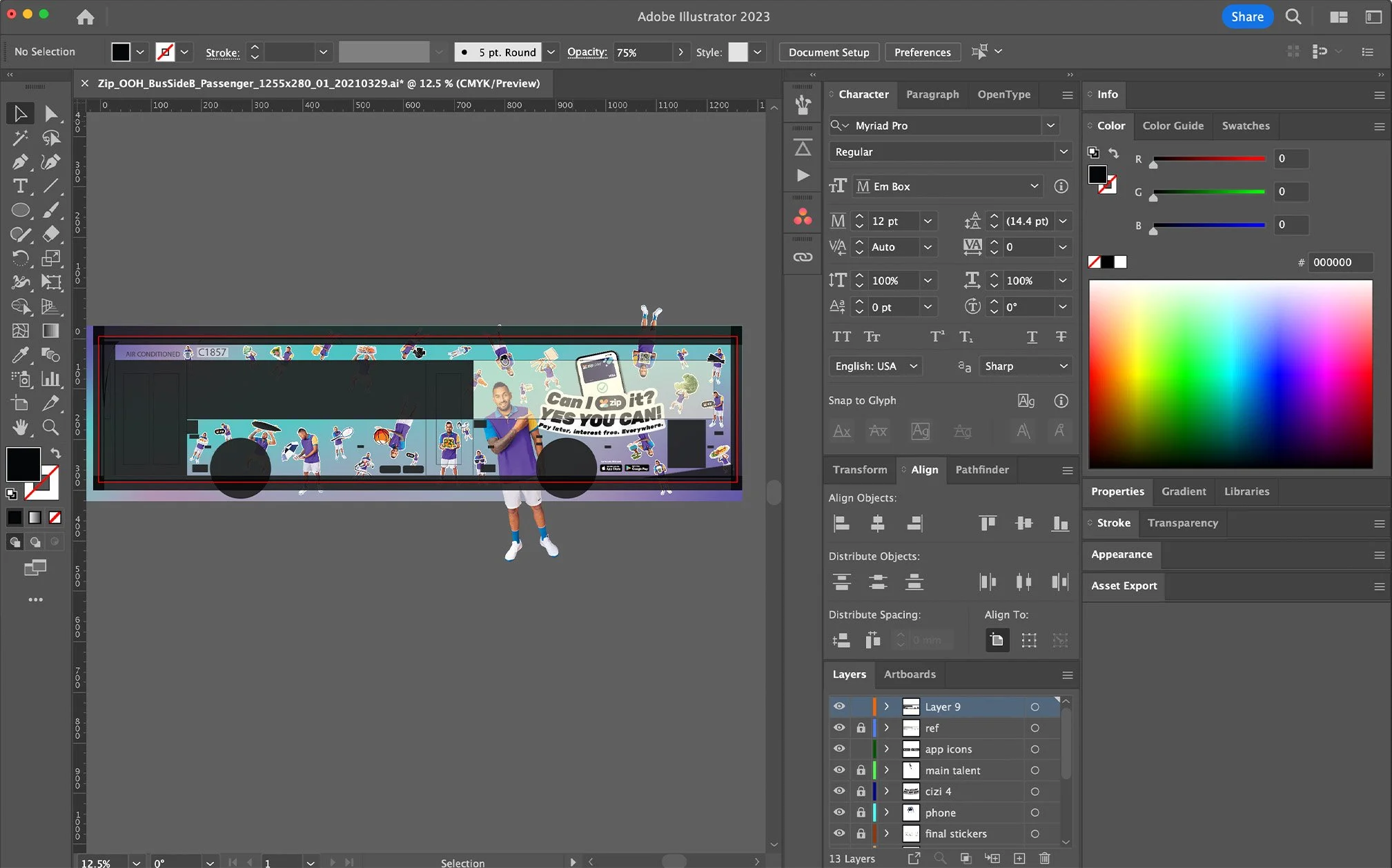Select the Hand tool
The width and height of the screenshot is (1392, 868).
coord(19,427)
